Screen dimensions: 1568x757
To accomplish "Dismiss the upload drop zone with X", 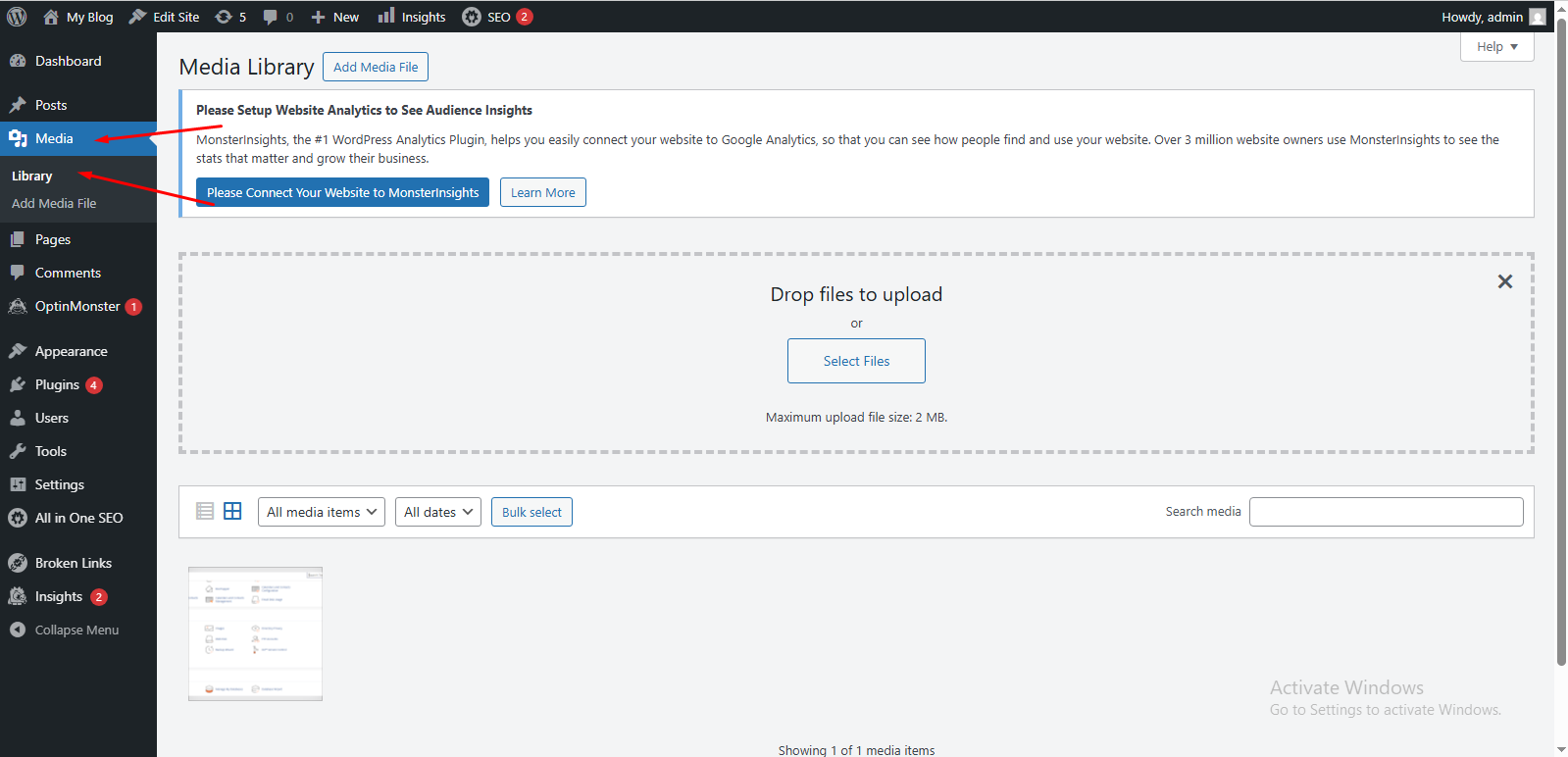I will [1504, 281].
